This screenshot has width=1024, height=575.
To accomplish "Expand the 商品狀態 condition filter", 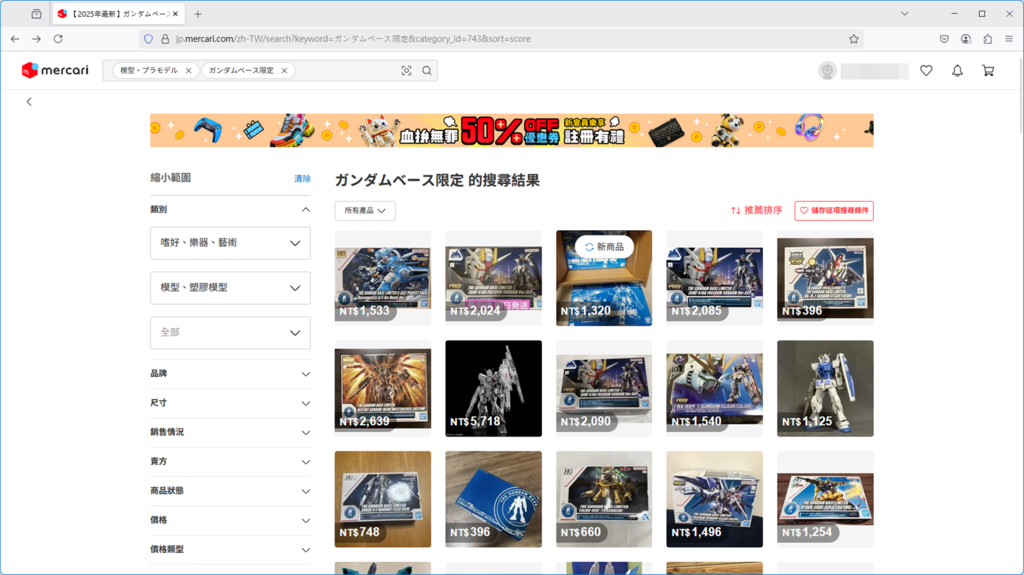I will (230, 491).
